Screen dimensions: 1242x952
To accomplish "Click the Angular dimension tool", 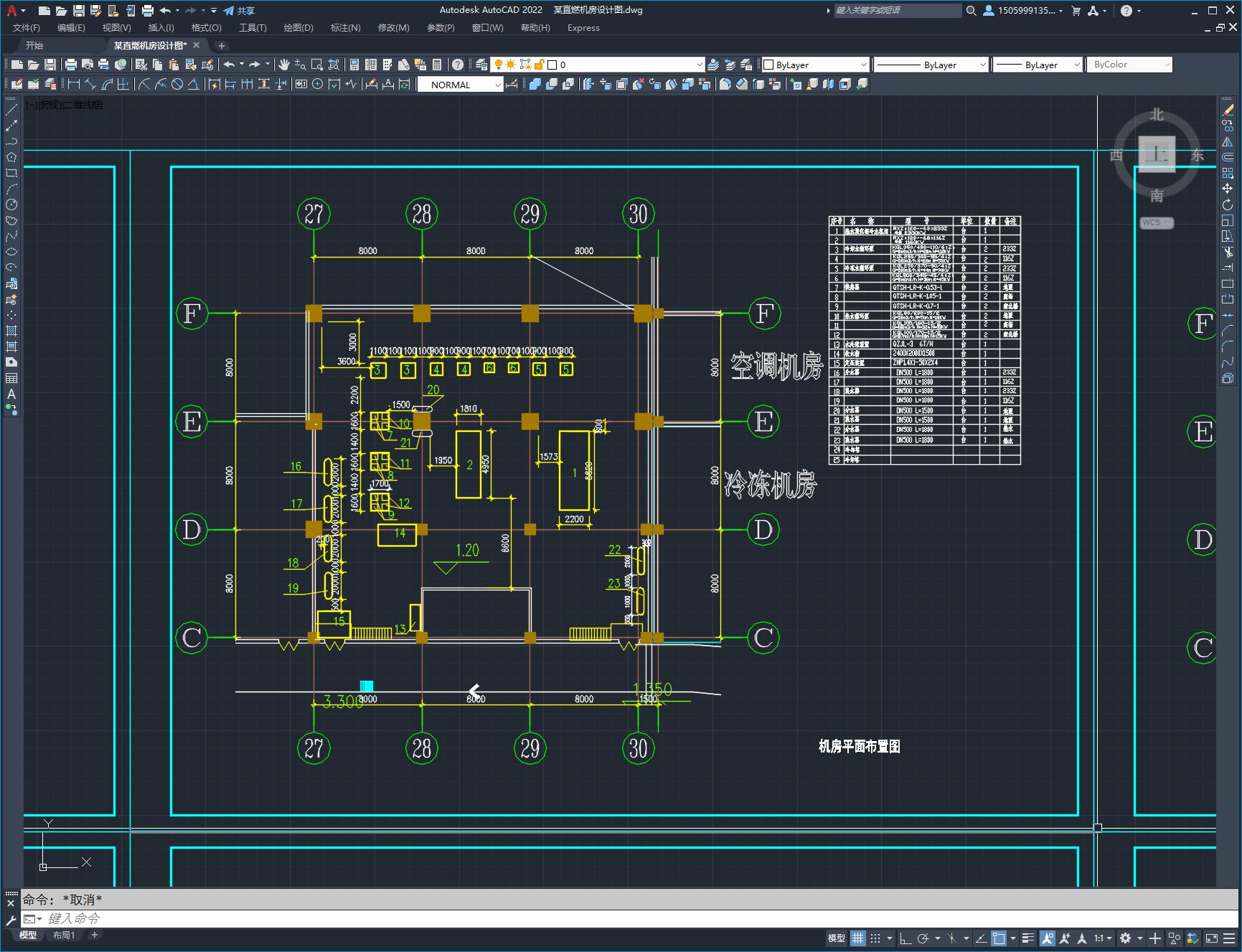I will pos(193,84).
